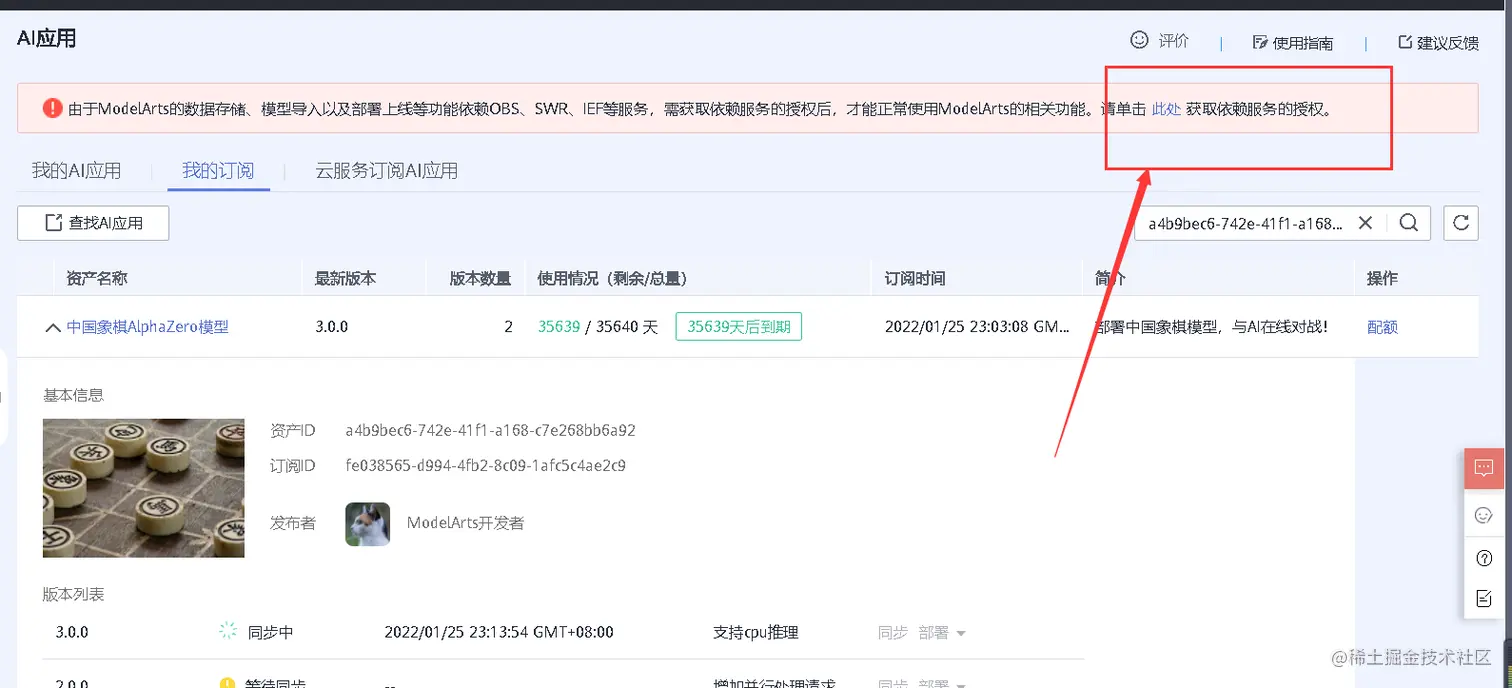
Task: Clear the search box with the X icon
Action: (x=1365, y=223)
